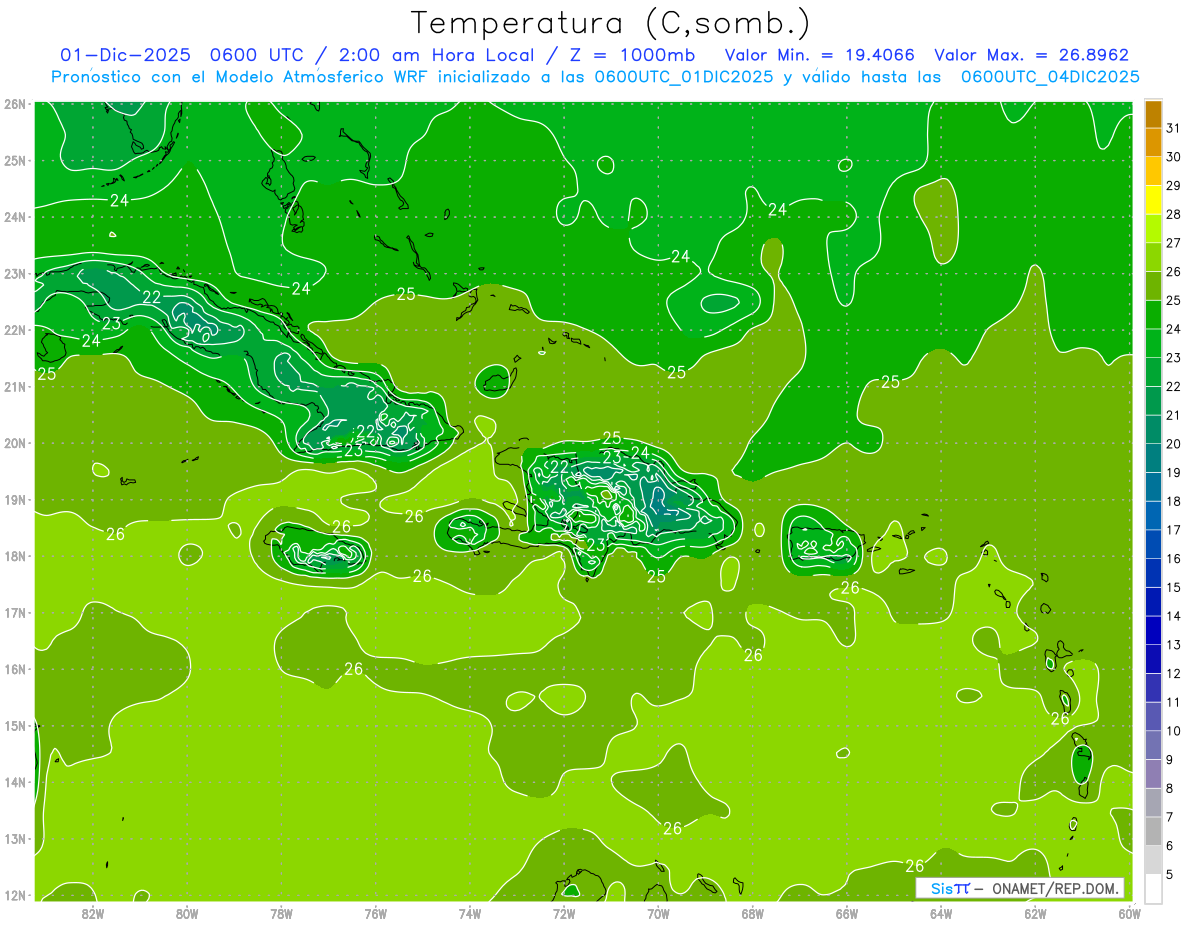The width and height of the screenshot is (1200, 927).
Task: Click the latitude label "22N"
Action: (15, 330)
